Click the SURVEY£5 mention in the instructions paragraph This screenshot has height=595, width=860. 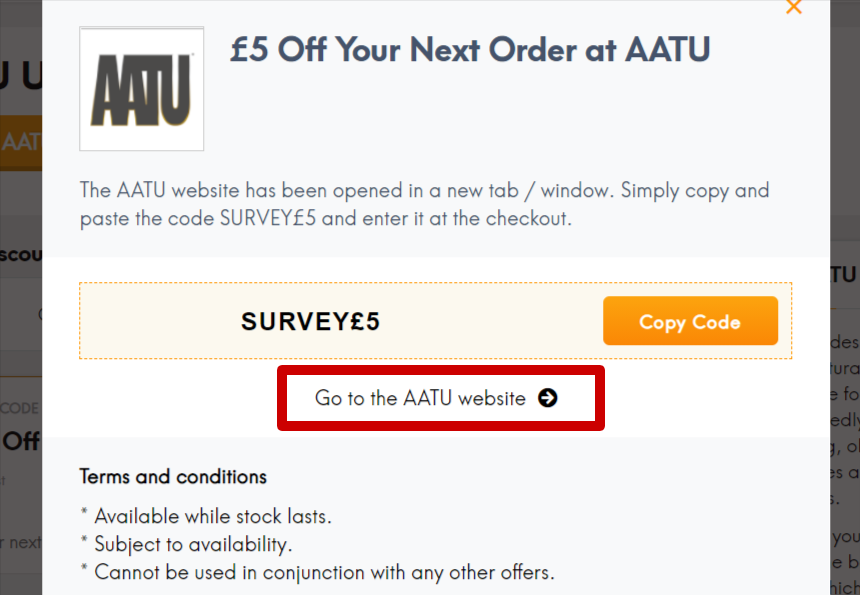pyautogui.click(x=268, y=218)
